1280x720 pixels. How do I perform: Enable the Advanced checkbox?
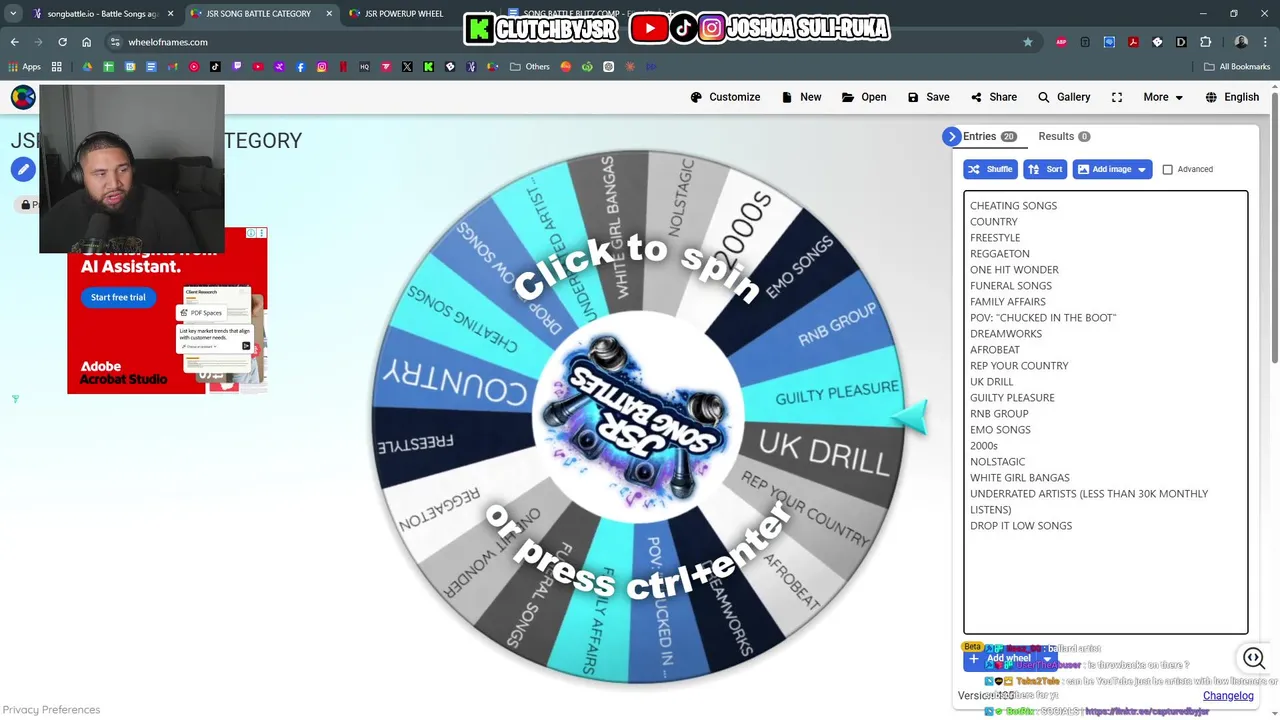(1167, 169)
